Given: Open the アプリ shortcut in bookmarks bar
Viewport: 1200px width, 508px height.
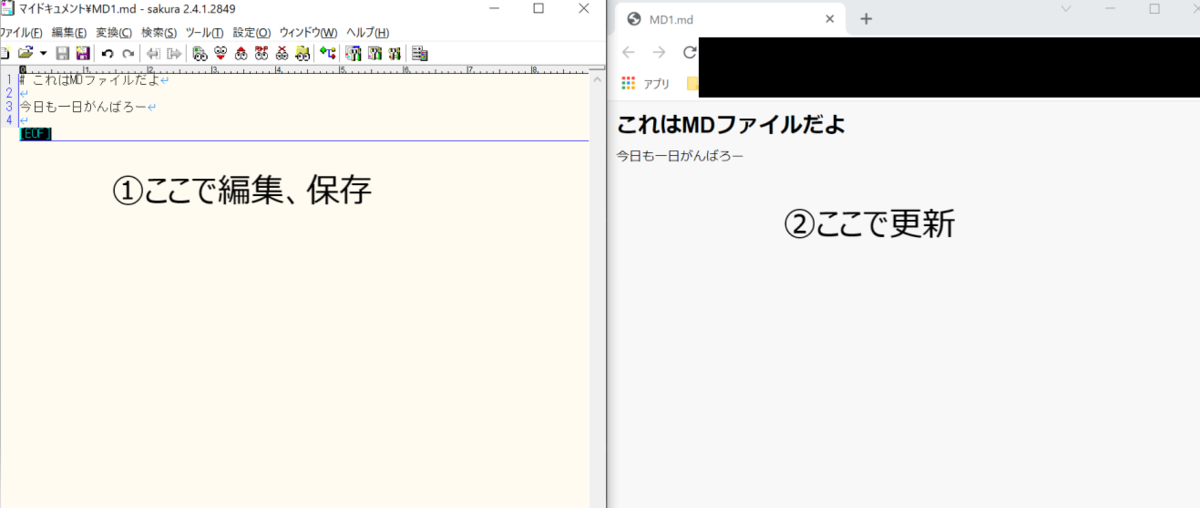Looking at the screenshot, I should 645,83.
